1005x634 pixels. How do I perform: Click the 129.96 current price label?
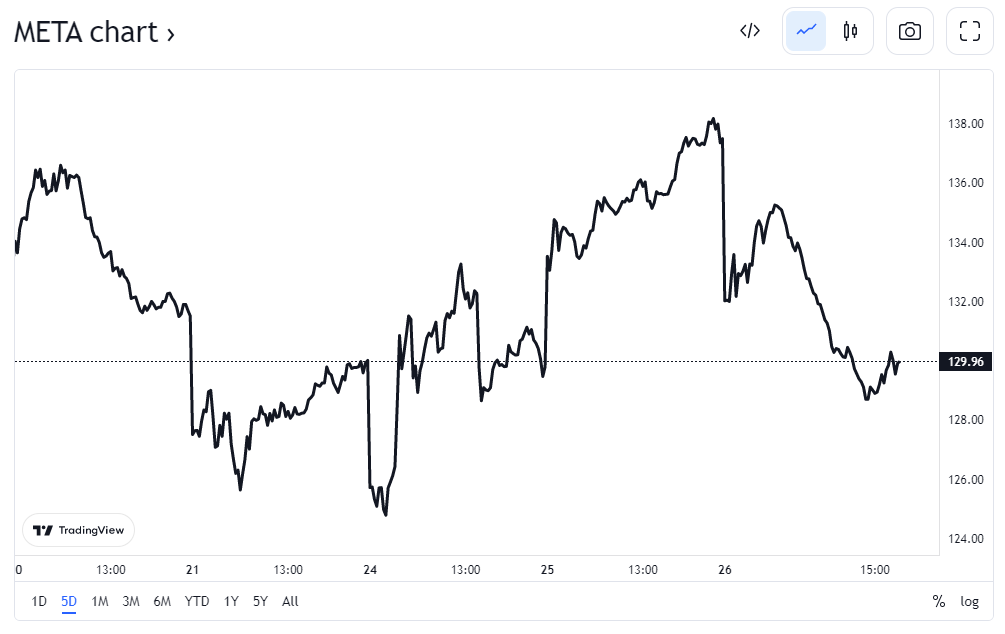[966, 362]
